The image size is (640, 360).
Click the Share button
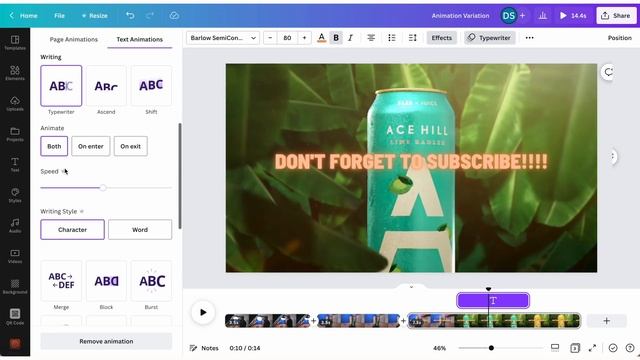(616, 16)
